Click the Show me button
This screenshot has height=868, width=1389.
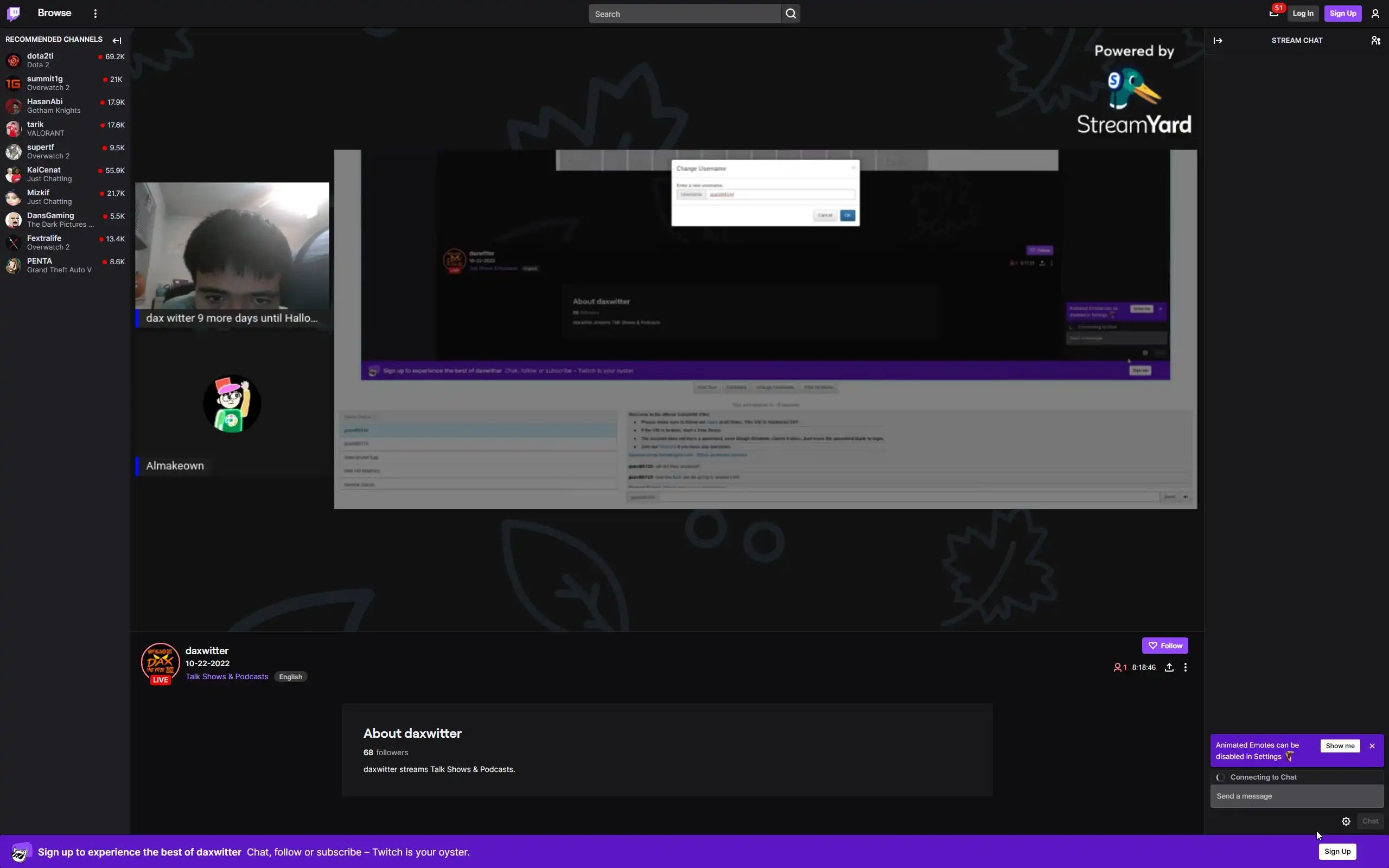click(x=1340, y=746)
